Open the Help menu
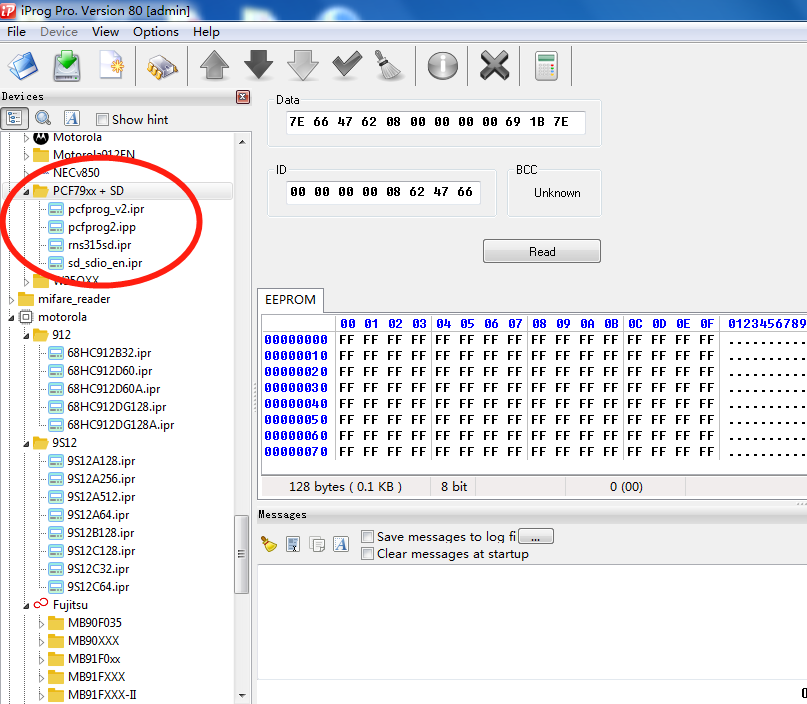 tap(206, 32)
